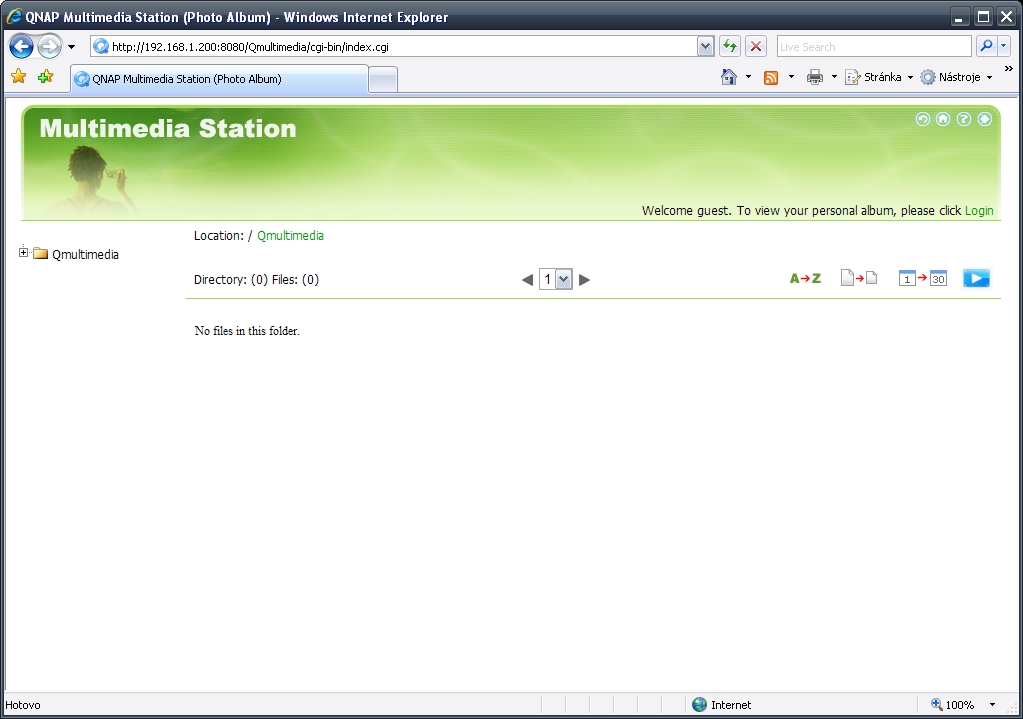1023x719 pixels.
Task: Open the address bar URL dropdown
Action: pos(705,47)
